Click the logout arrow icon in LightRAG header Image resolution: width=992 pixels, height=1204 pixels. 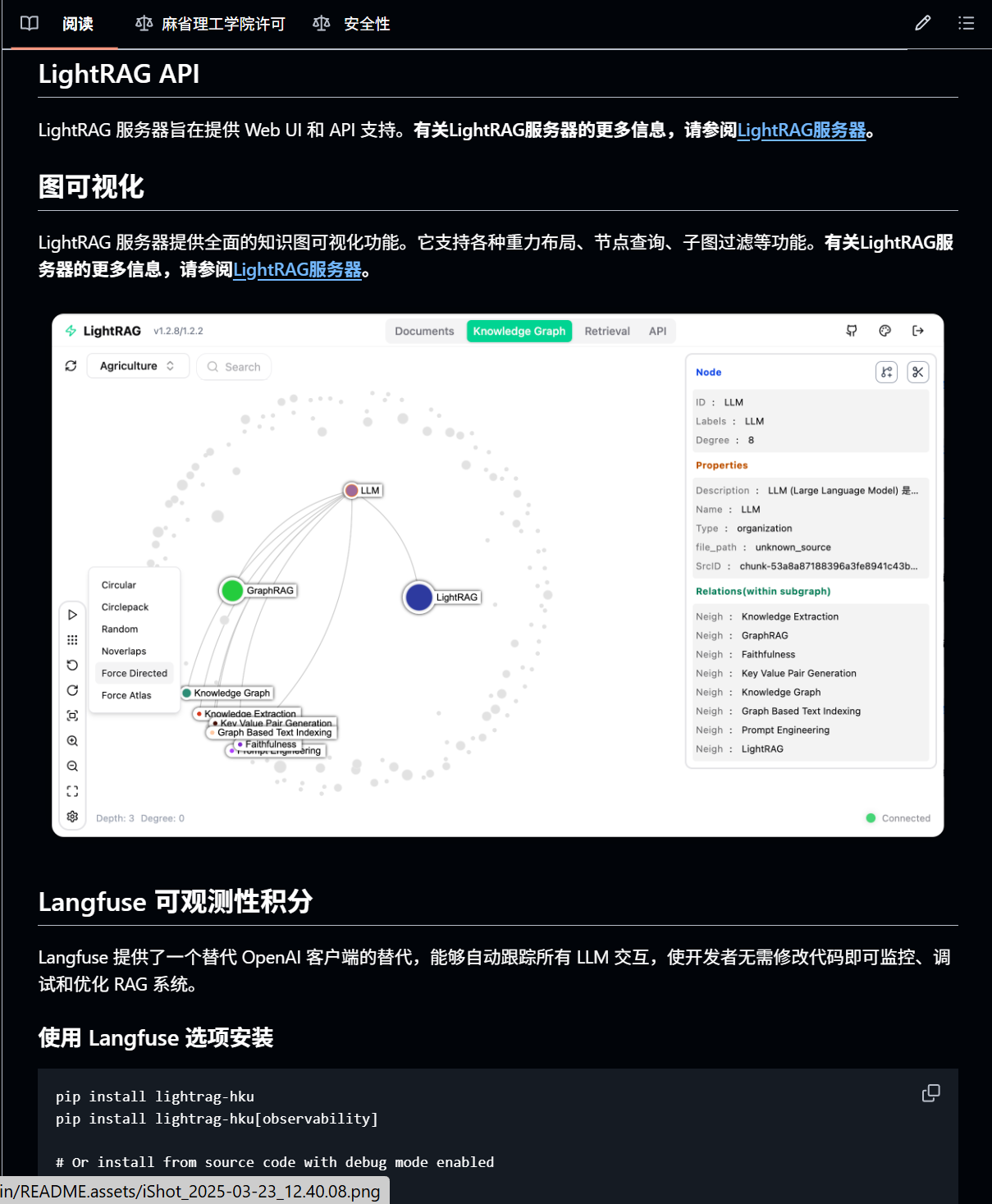click(x=918, y=331)
